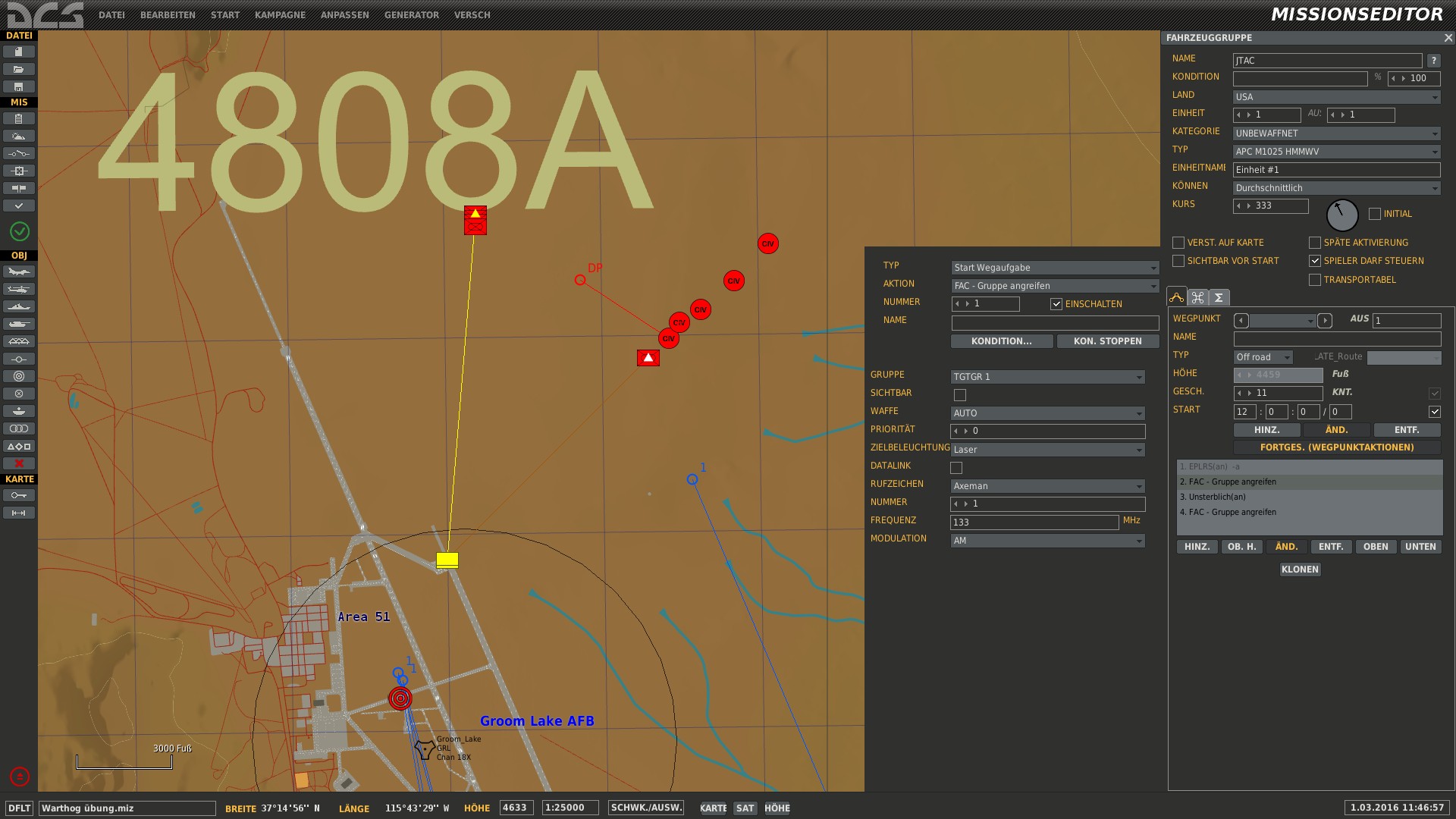
Task: Click the KURS heading dial
Action: [x=1341, y=215]
